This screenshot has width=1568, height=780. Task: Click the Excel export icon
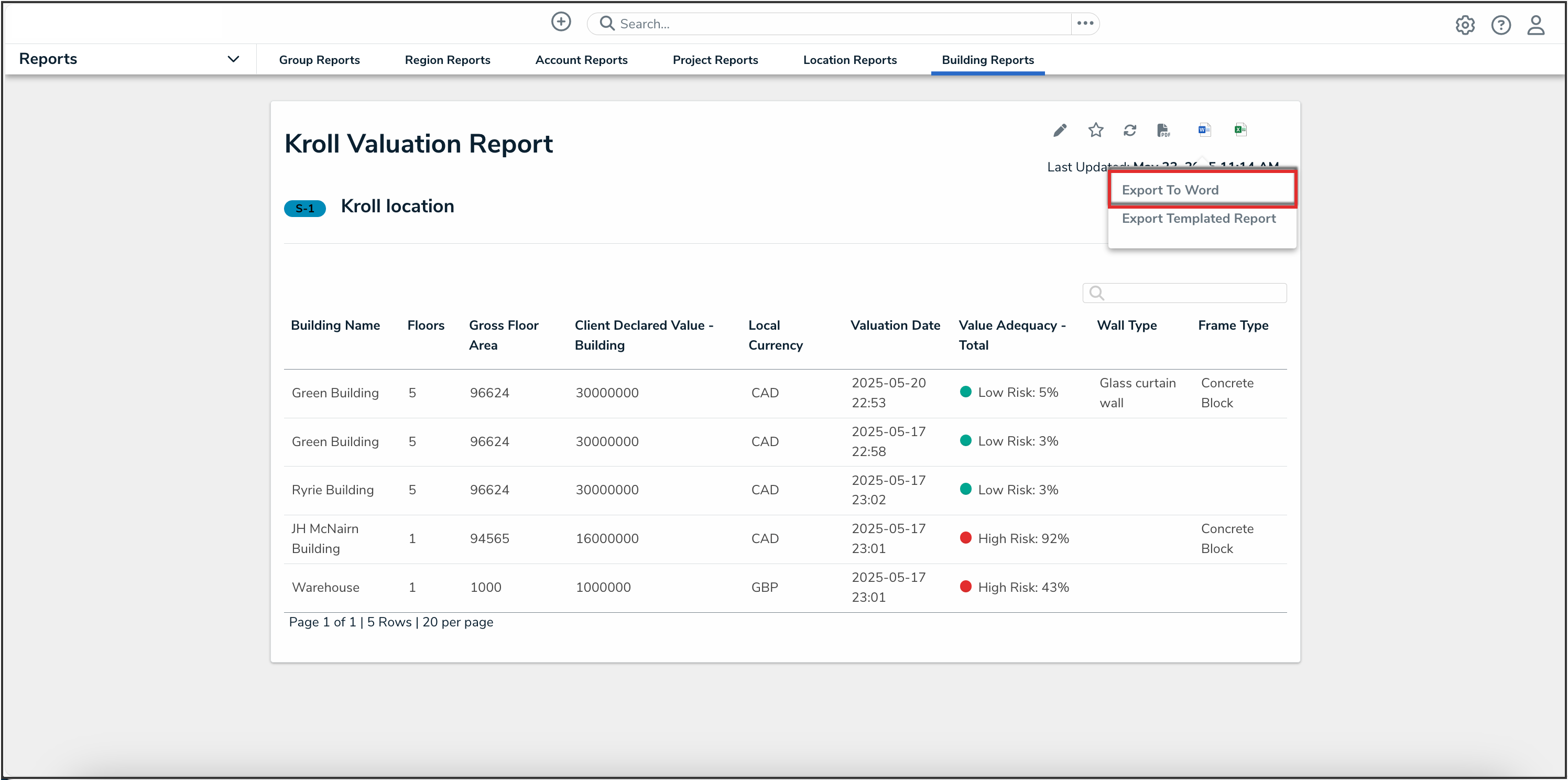pyautogui.click(x=1240, y=129)
